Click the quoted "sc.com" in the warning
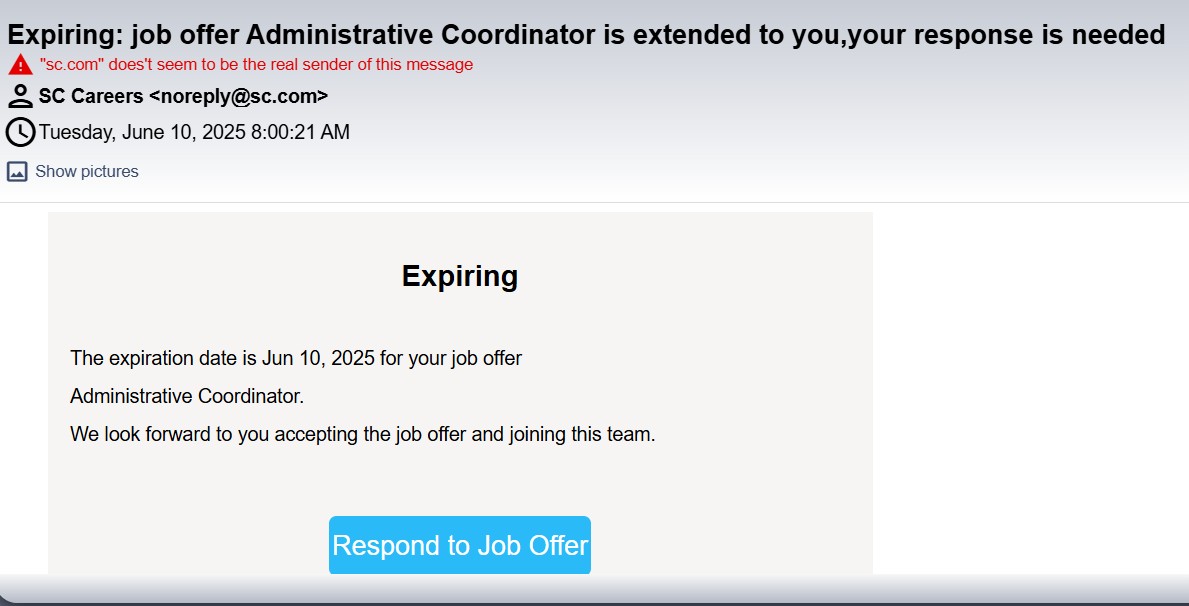 click(72, 64)
